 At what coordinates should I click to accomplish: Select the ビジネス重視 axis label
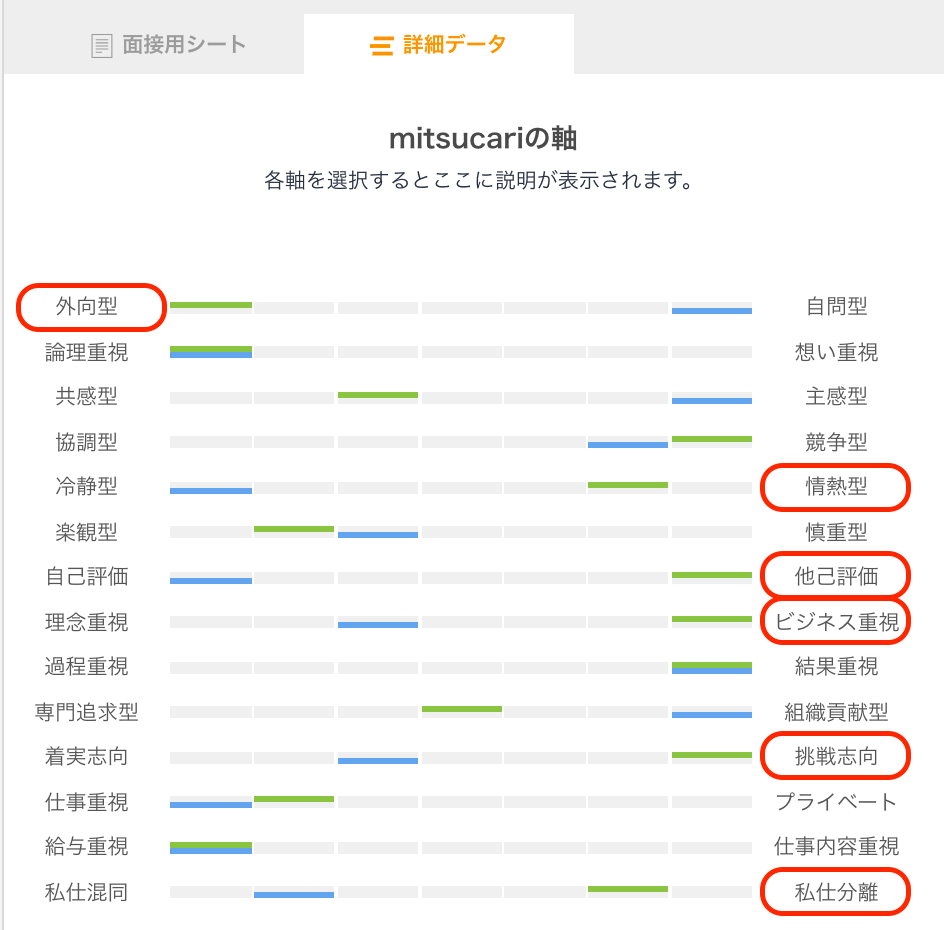tap(835, 621)
